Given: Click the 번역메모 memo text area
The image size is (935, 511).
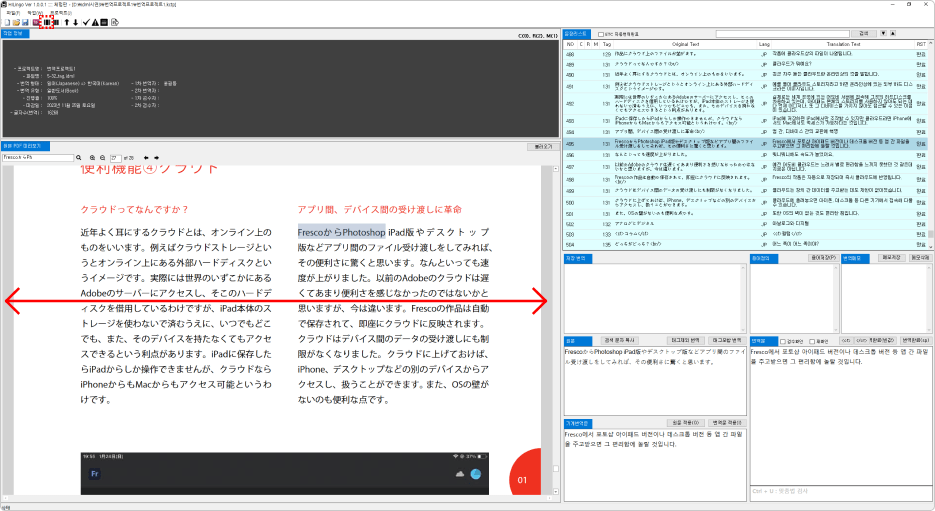Looking at the screenshot, I should [886, 298].
